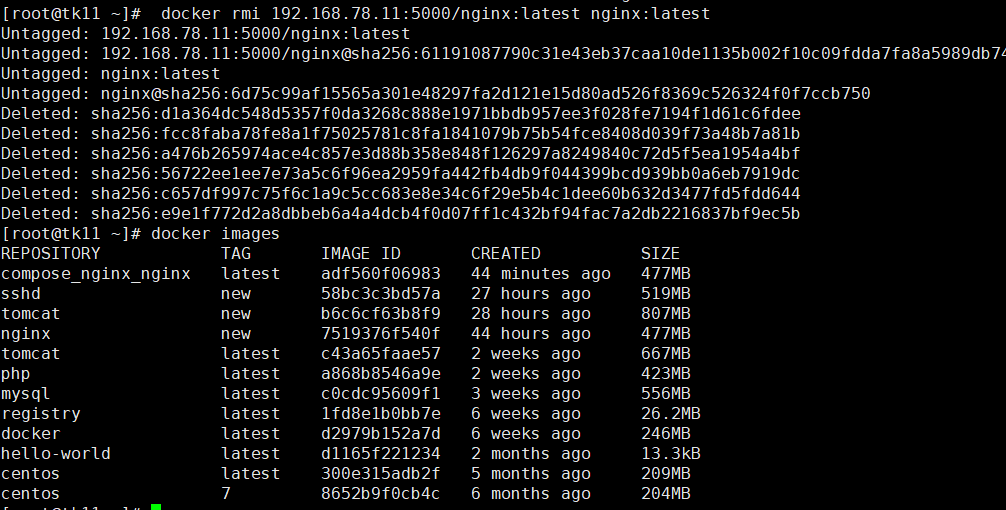Viewport: 1006px width, 510px height.
Task: Click image ID 58bc3c3bd57a
Action: click(x=381, y=294)
